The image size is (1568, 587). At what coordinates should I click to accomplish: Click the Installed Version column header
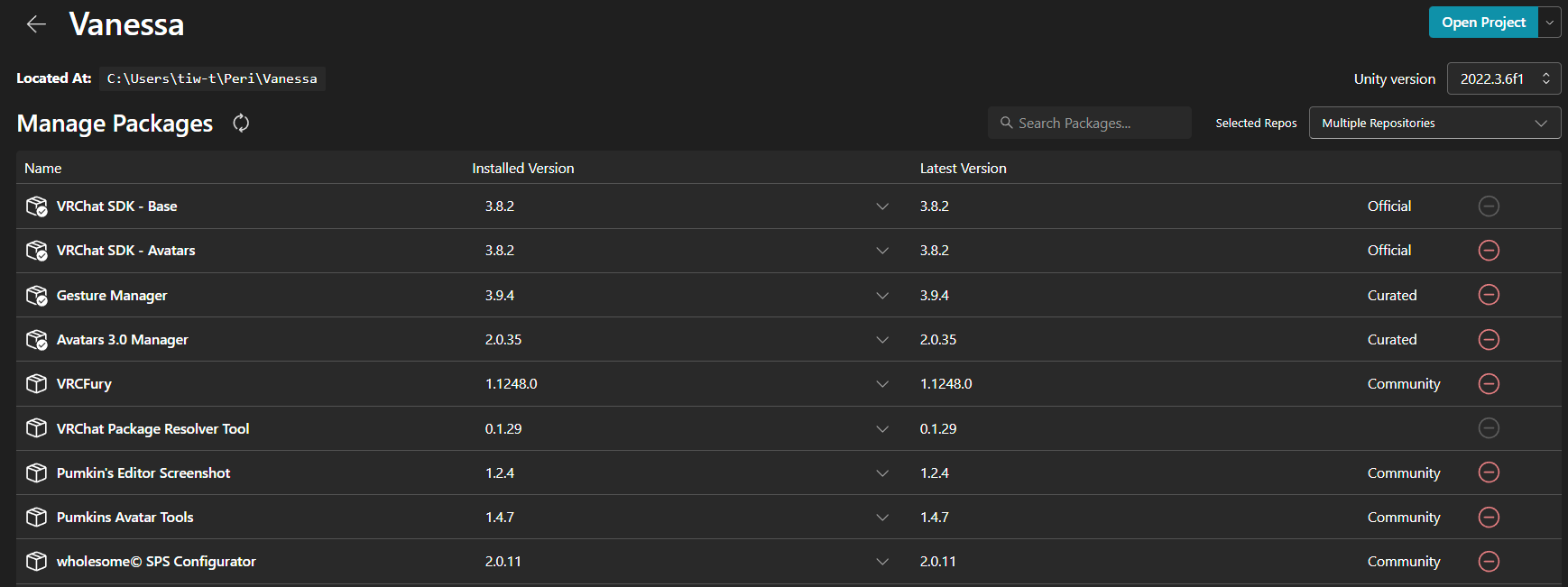[523, 169]
